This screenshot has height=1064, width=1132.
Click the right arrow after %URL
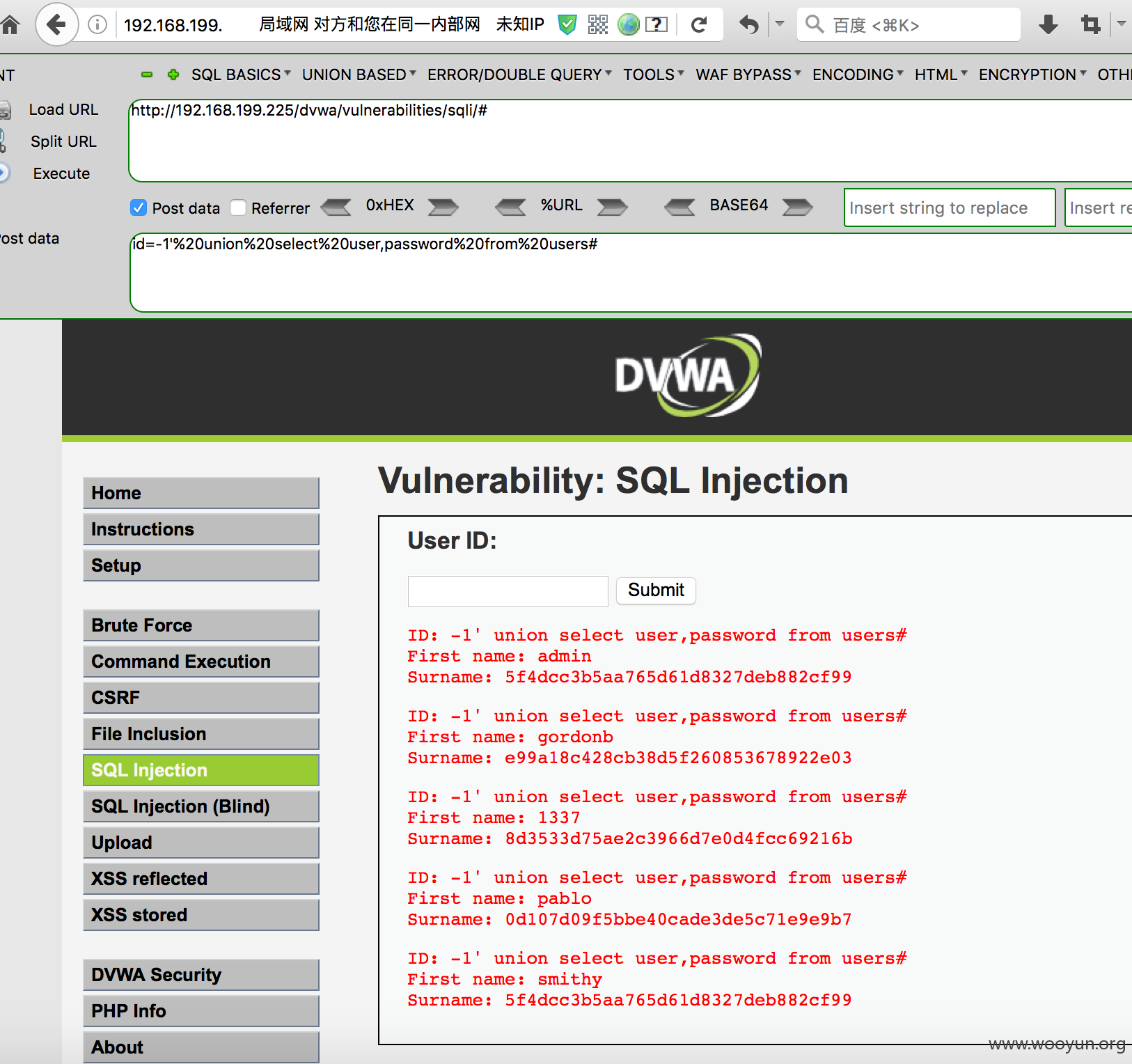pyautogui.click(x=613, y=207)
